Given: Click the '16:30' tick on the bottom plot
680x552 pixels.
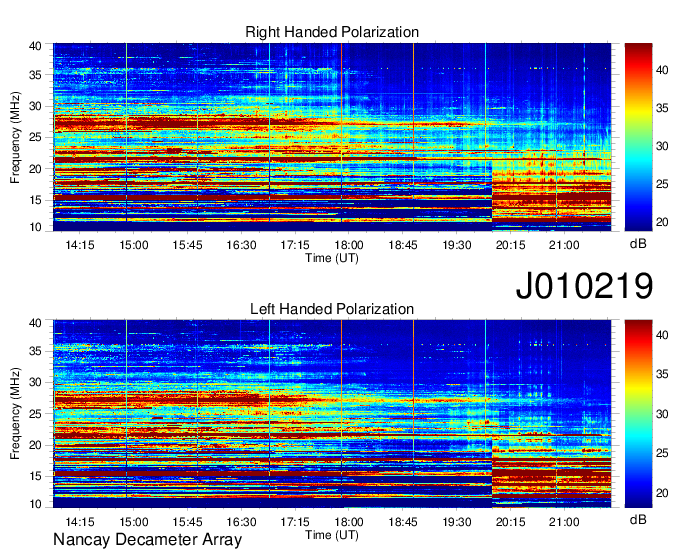Looking at the screenshot, I should pyautogui.click(x=241, y=522).
